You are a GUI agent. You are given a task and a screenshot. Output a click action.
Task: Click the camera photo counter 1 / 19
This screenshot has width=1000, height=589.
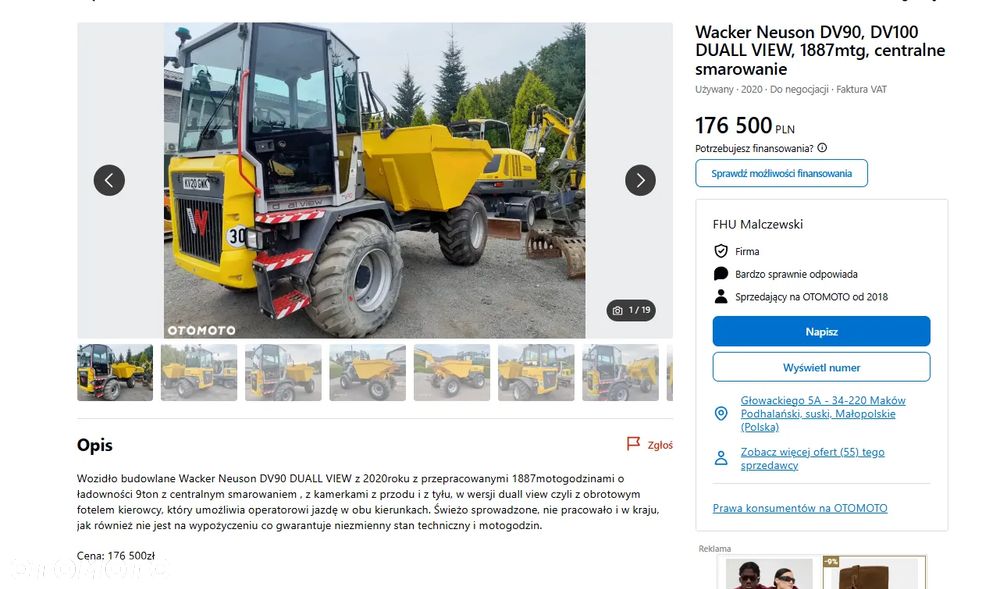click(631, 310)
